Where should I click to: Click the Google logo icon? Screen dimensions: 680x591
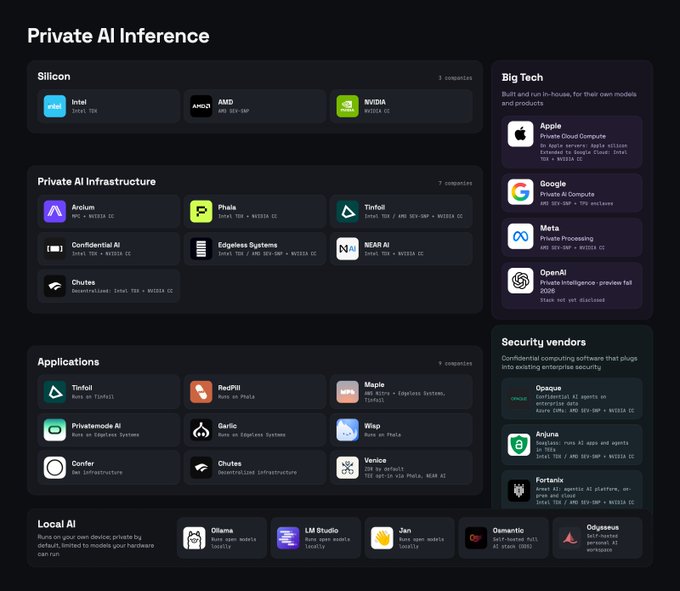520,192
